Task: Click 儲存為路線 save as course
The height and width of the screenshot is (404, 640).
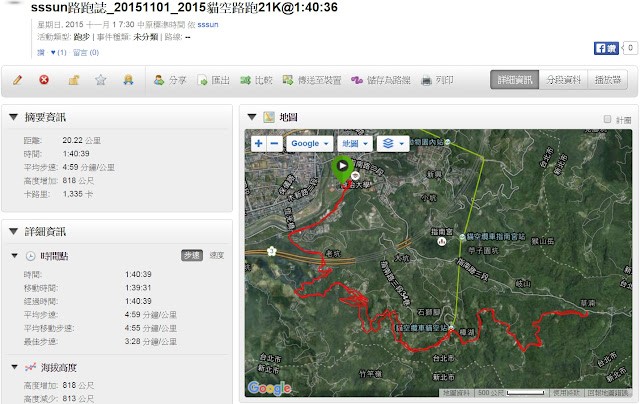Action: (381, 80)
